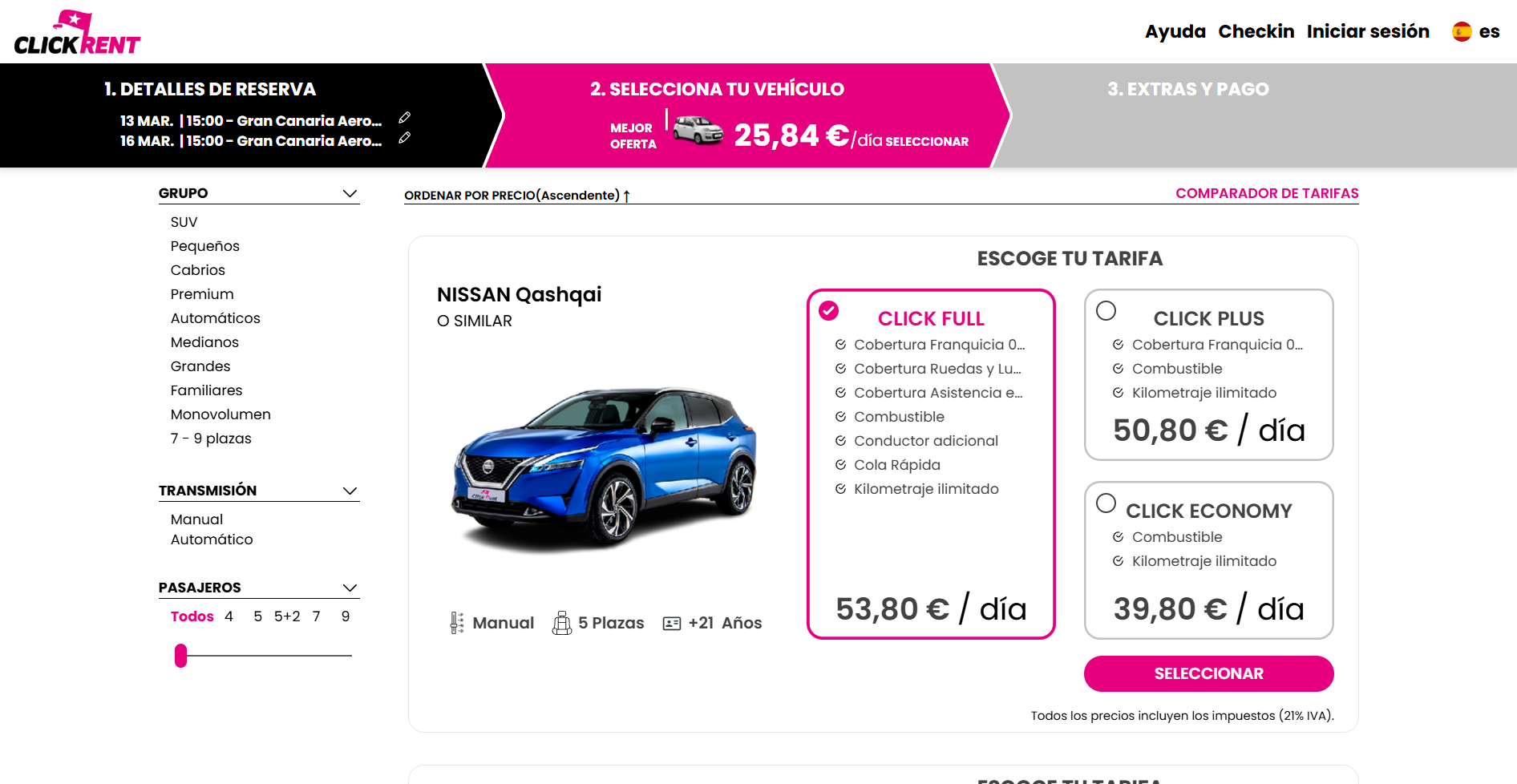Collapse the PASAJEROS filter chevron
Viewport: 1517px width, 784px height.
click(x=350, y=588)
